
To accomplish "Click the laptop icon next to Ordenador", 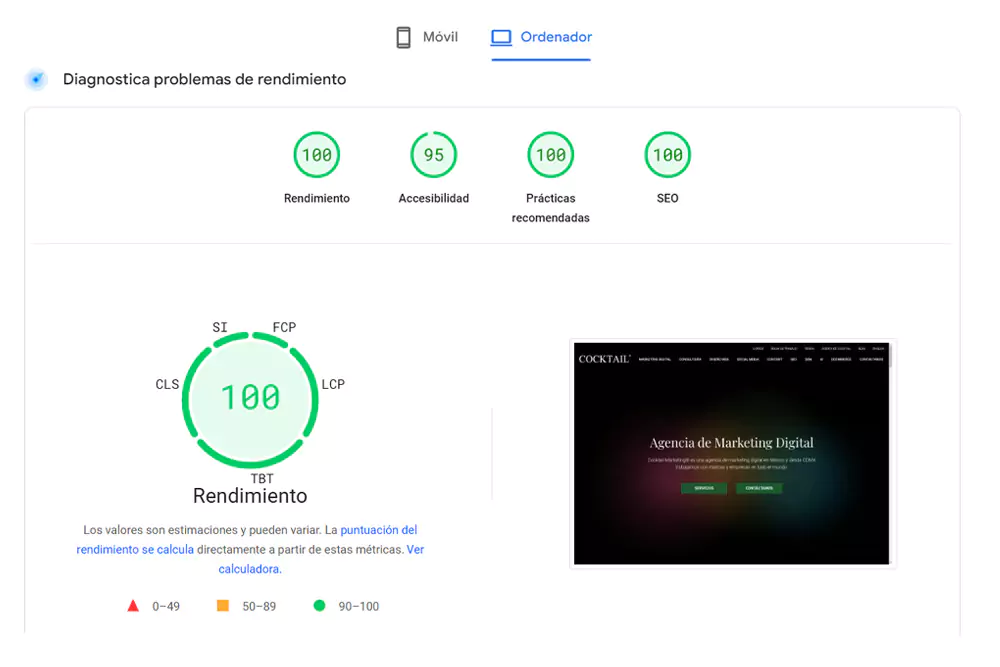I will 500,36.
